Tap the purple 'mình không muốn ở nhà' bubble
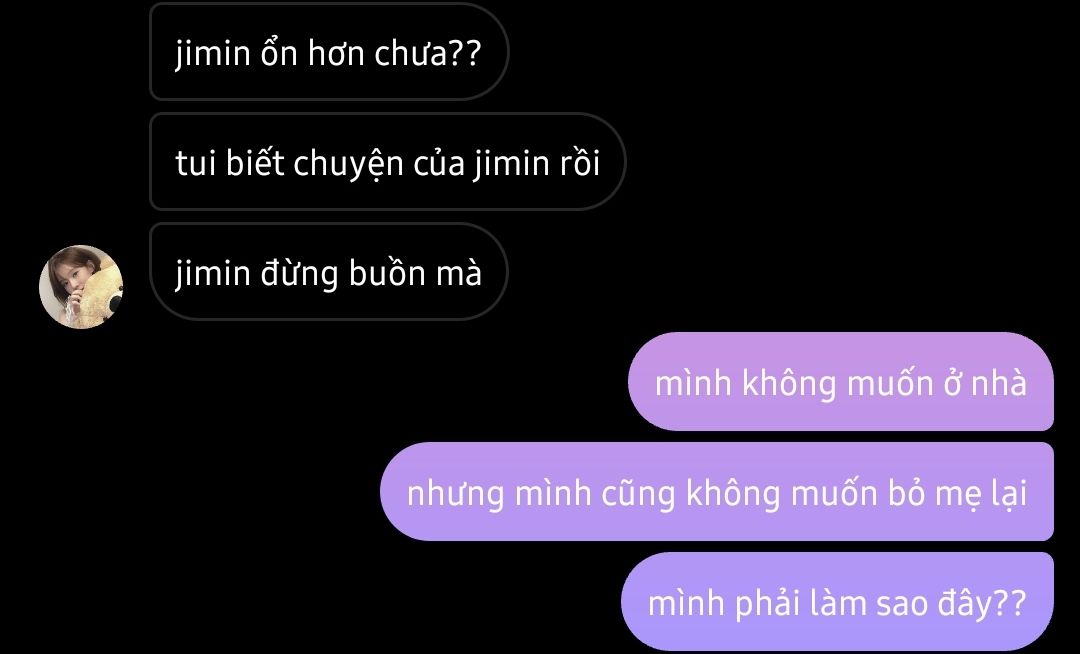 (840, 382)
